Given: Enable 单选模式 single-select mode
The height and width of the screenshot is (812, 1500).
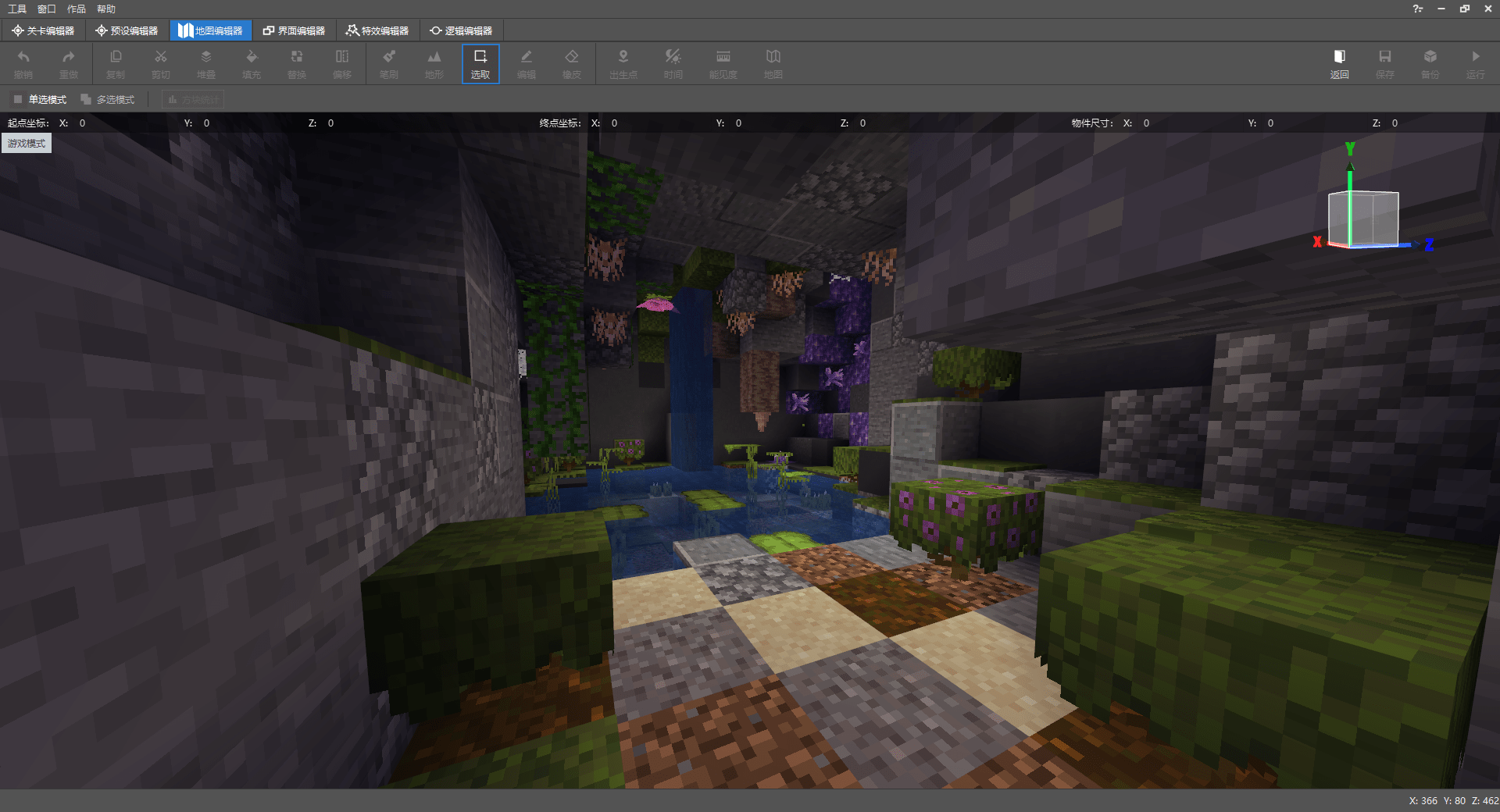Looking at the screenshot, I should (x=40, y=99).
